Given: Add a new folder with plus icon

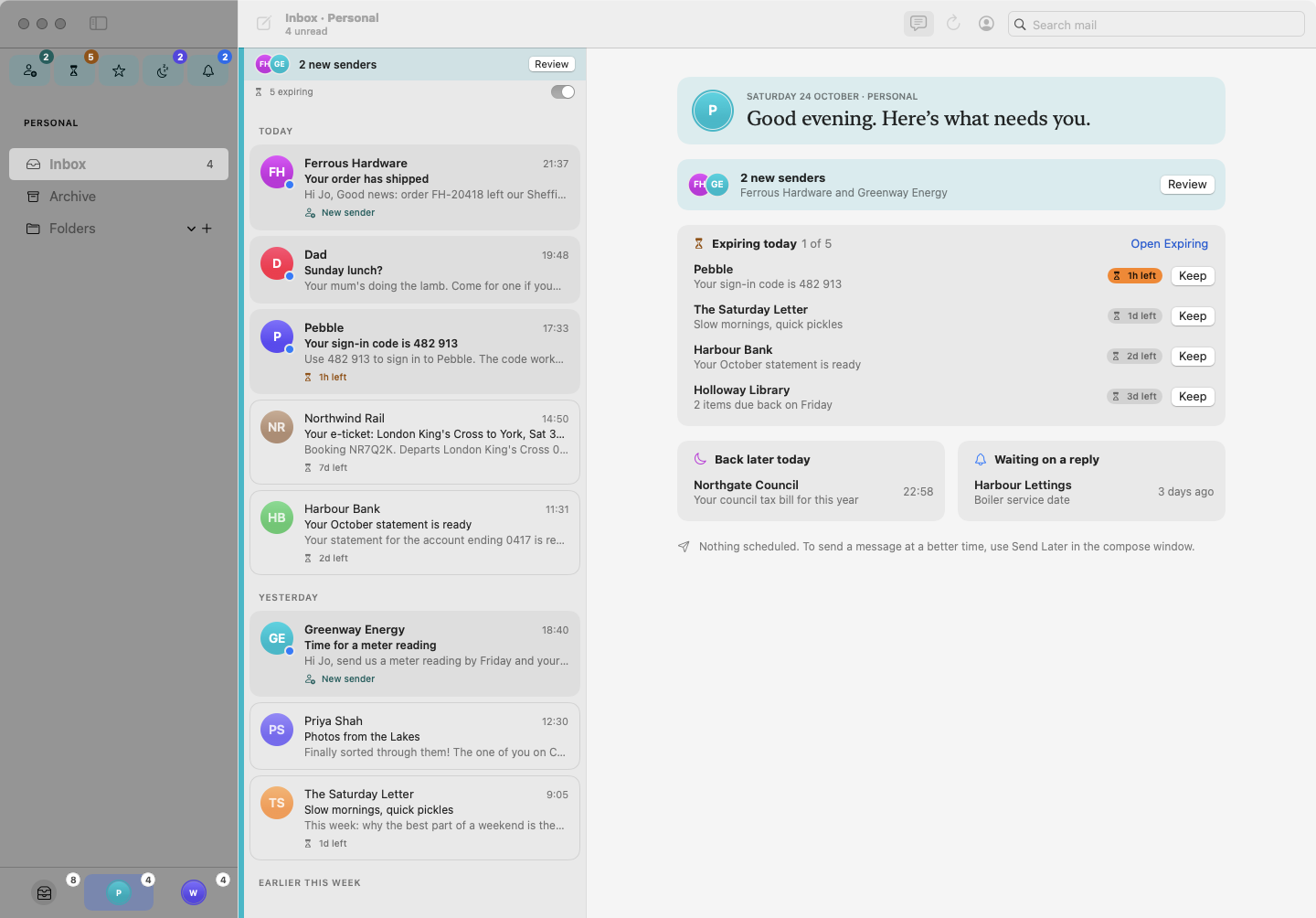Looking at the screenshot, I should [x=207, y=229].
